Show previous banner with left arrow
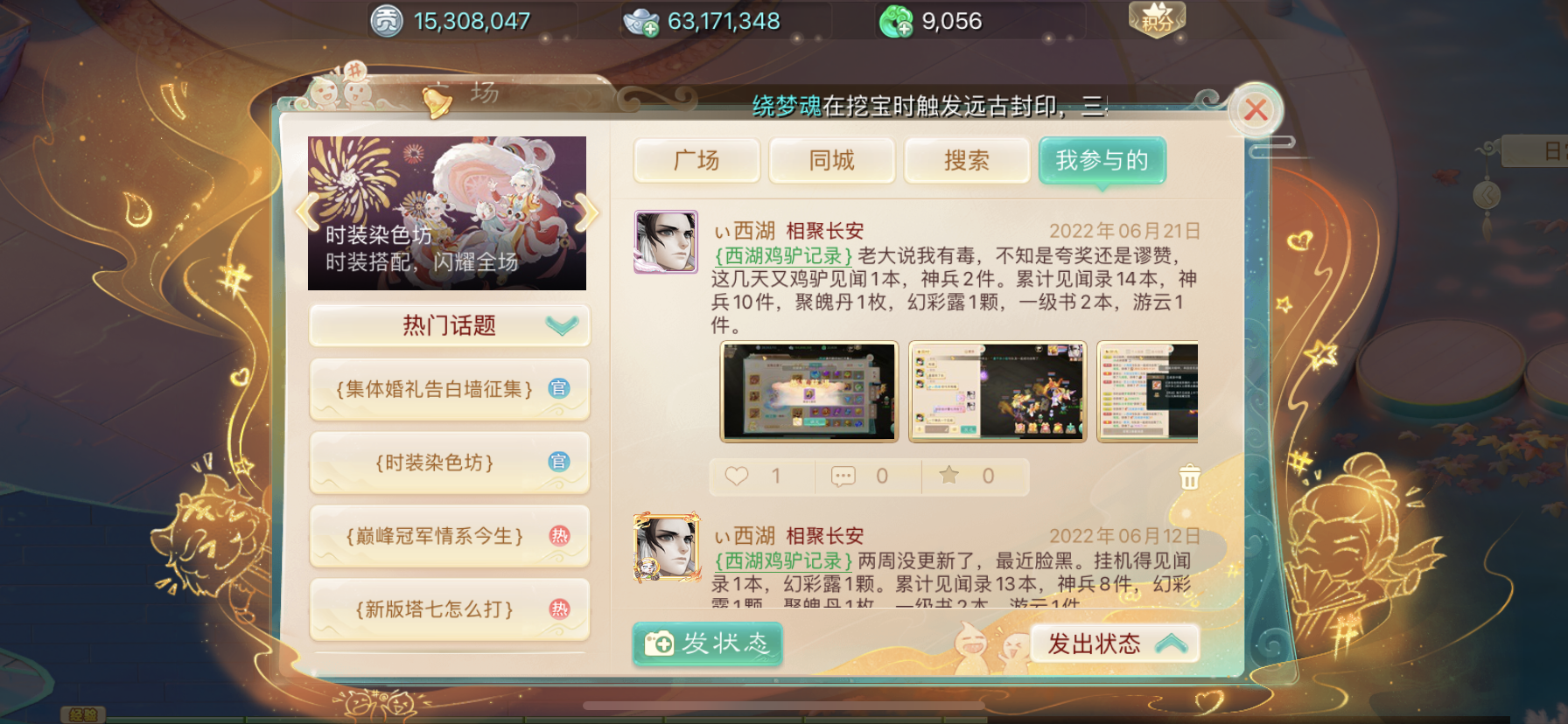 pos(307,212)
